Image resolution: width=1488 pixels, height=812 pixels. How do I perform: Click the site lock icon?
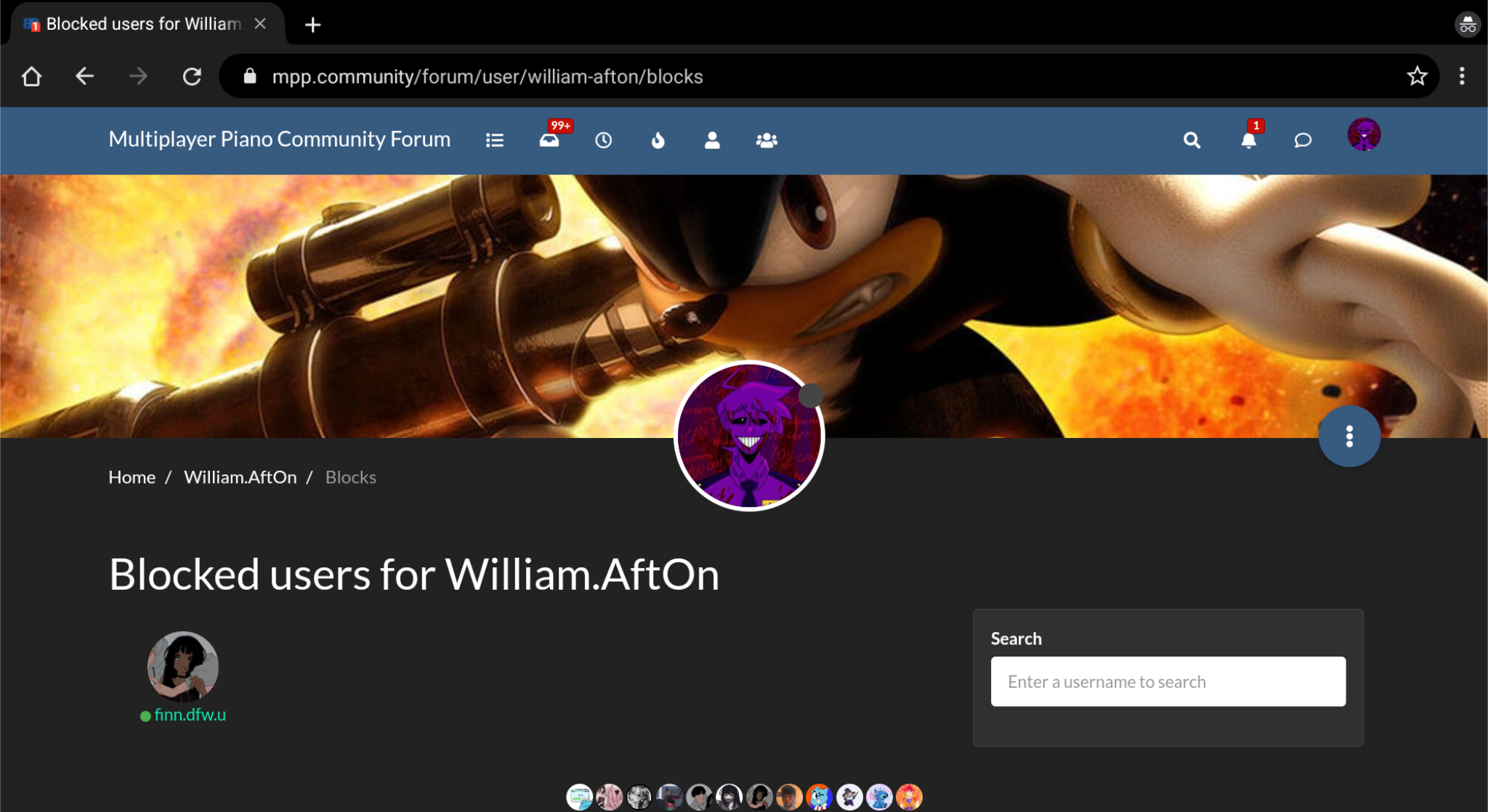(x=250, y=76)
